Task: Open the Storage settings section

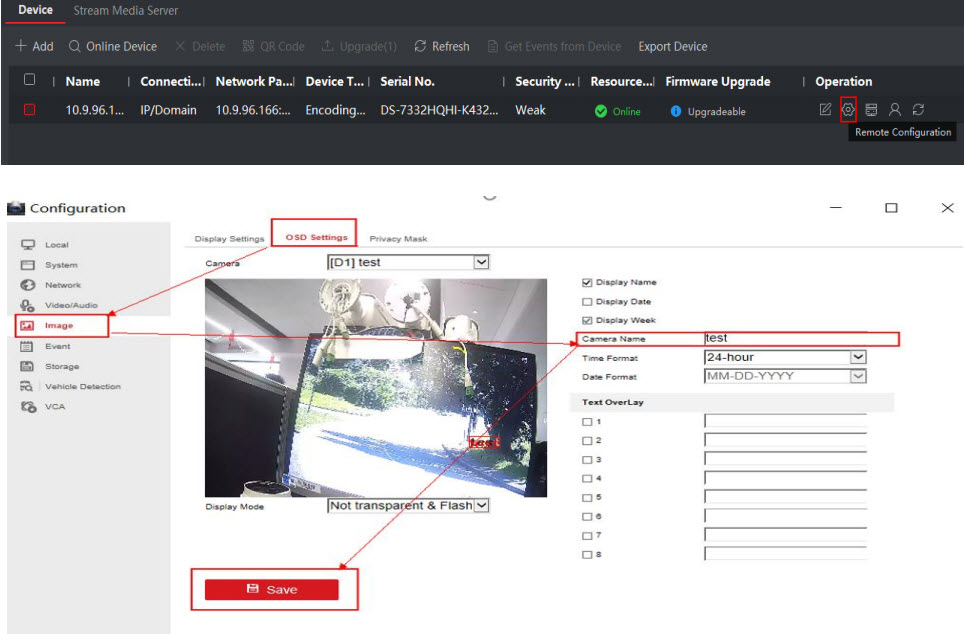Action: point(61,366)
